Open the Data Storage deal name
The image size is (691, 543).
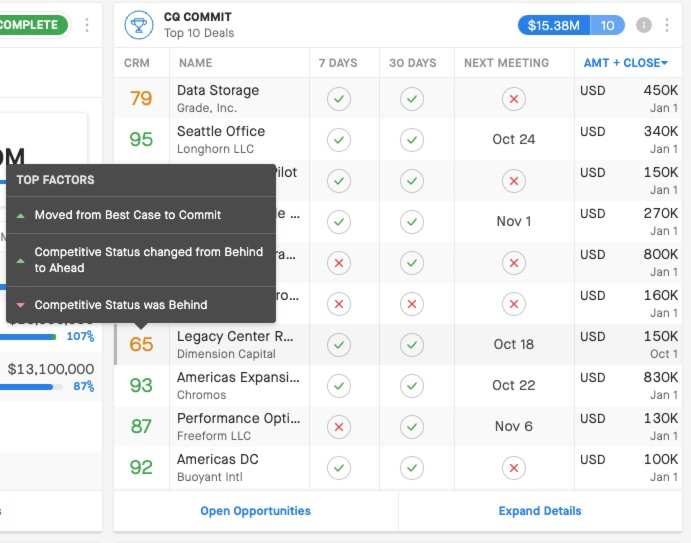tap(218, 90)
